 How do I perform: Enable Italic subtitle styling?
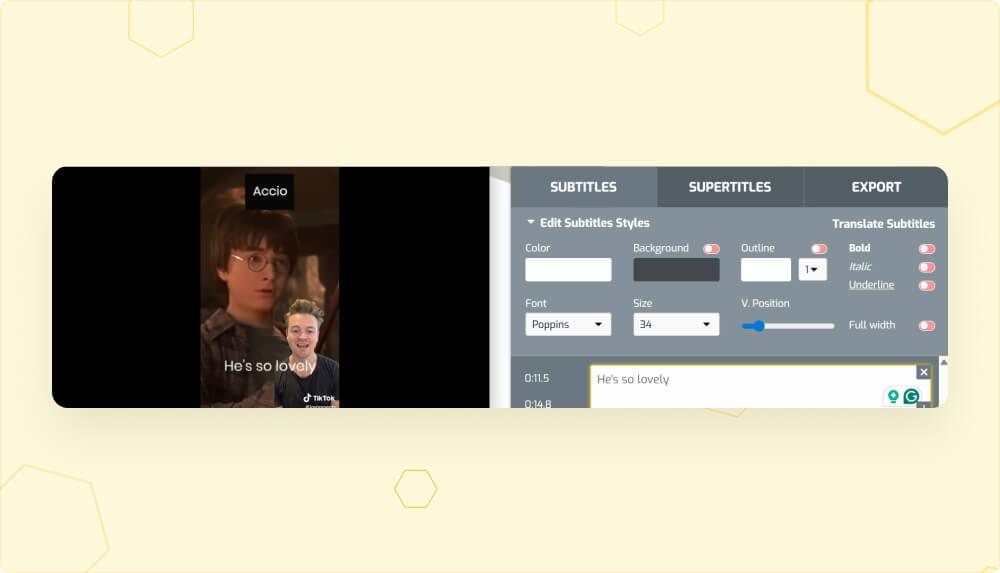[x=927, y=267]
